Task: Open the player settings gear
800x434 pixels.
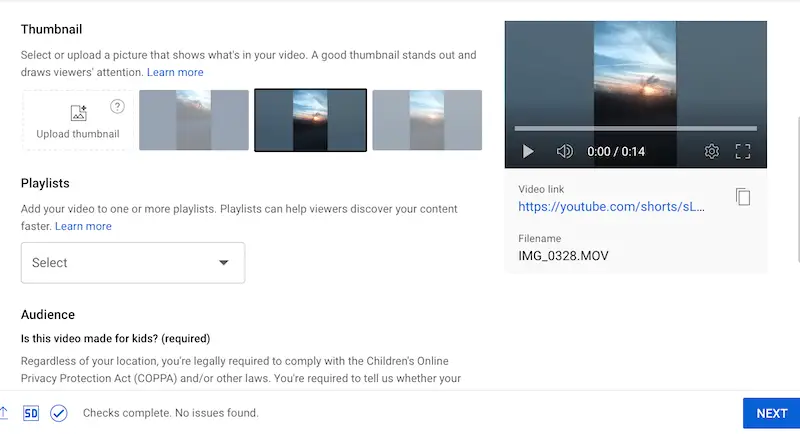Action: click(x=712, y=152)
